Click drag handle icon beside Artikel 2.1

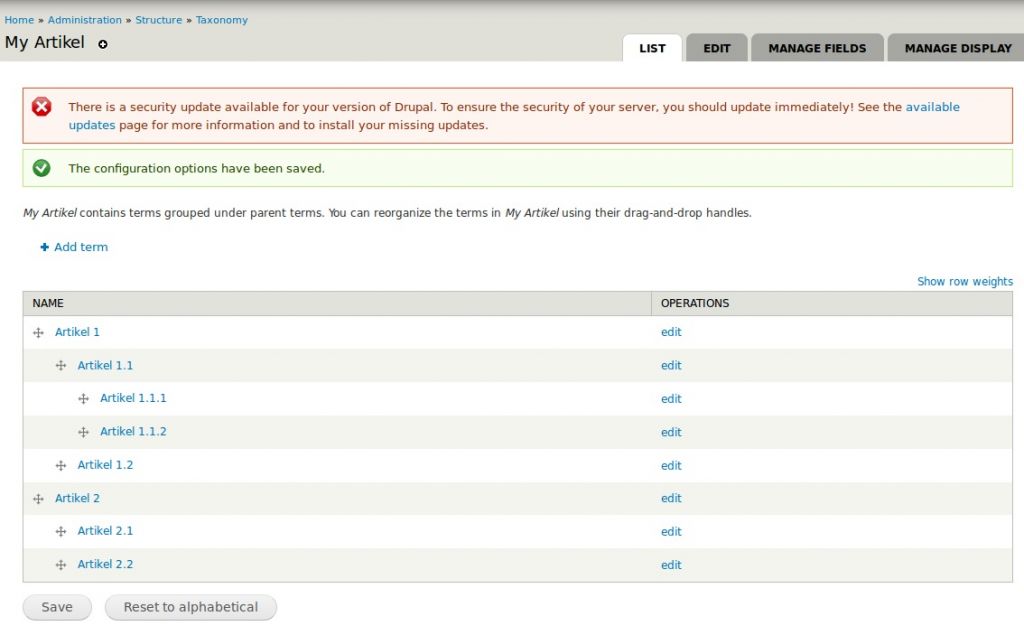click(61, 532)
